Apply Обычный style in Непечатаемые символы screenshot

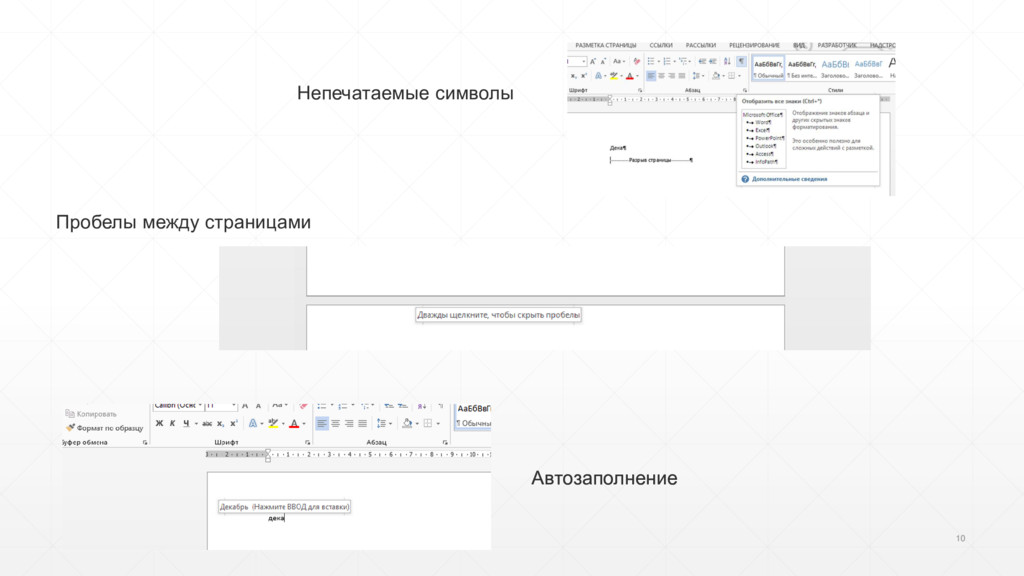click(768, 69)
